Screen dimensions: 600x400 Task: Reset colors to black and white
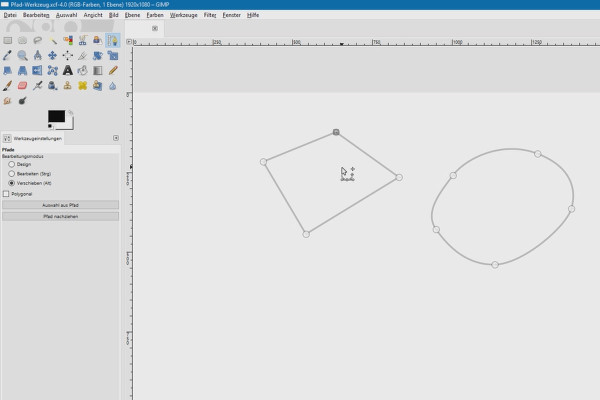[50, 126]
